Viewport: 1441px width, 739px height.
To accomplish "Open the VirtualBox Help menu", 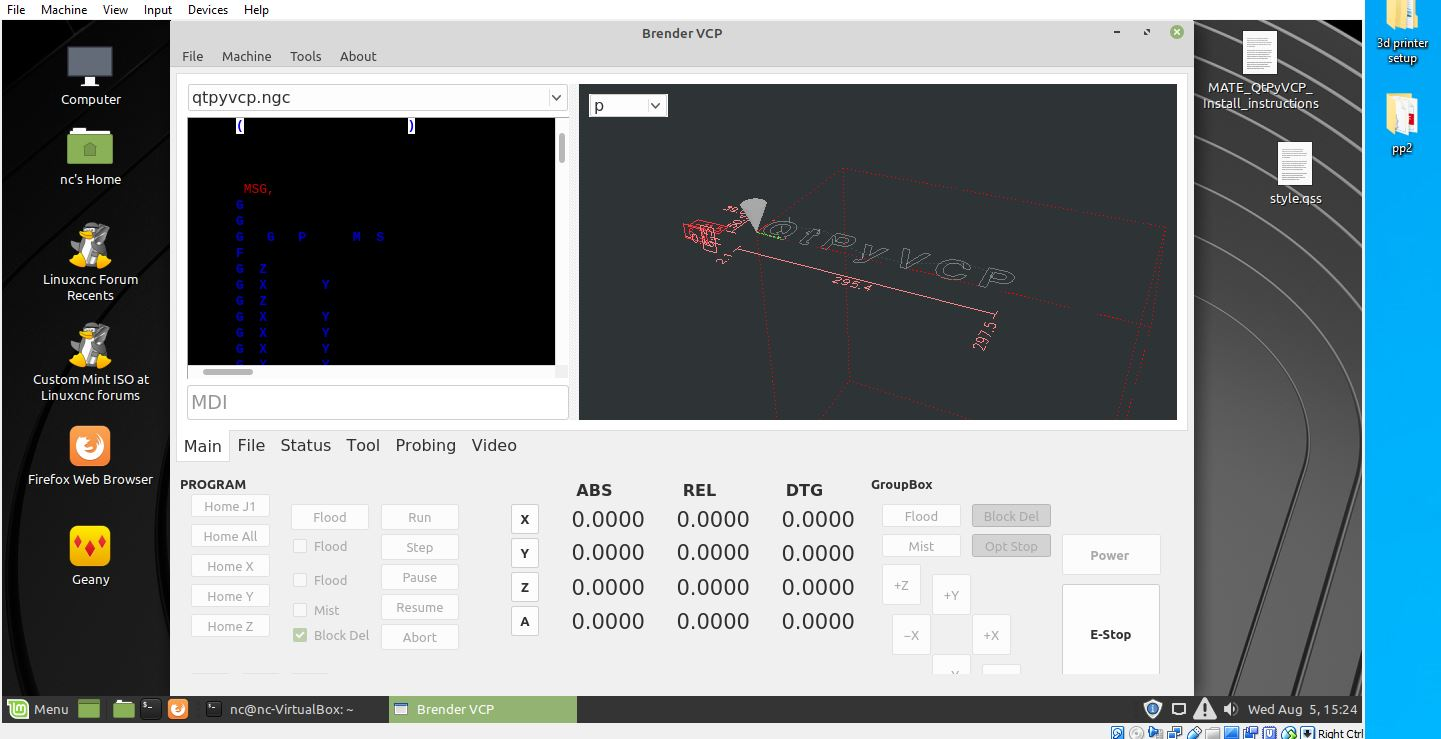I will (256, 9).
